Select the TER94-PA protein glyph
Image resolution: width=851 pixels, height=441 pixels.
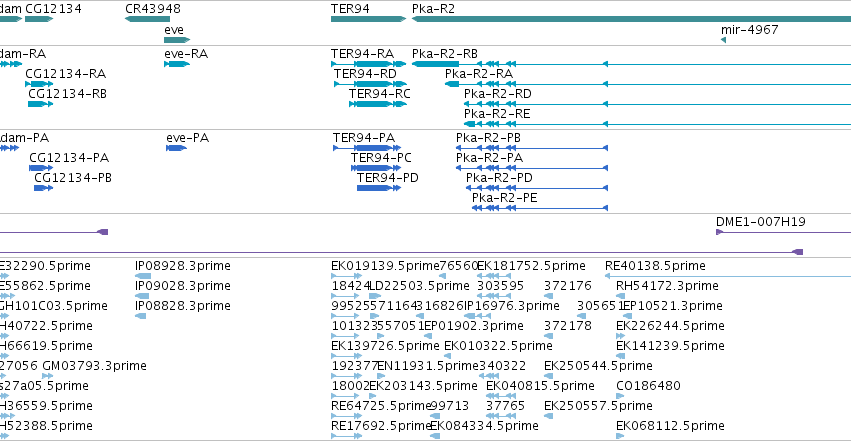(x=367, y=148)
